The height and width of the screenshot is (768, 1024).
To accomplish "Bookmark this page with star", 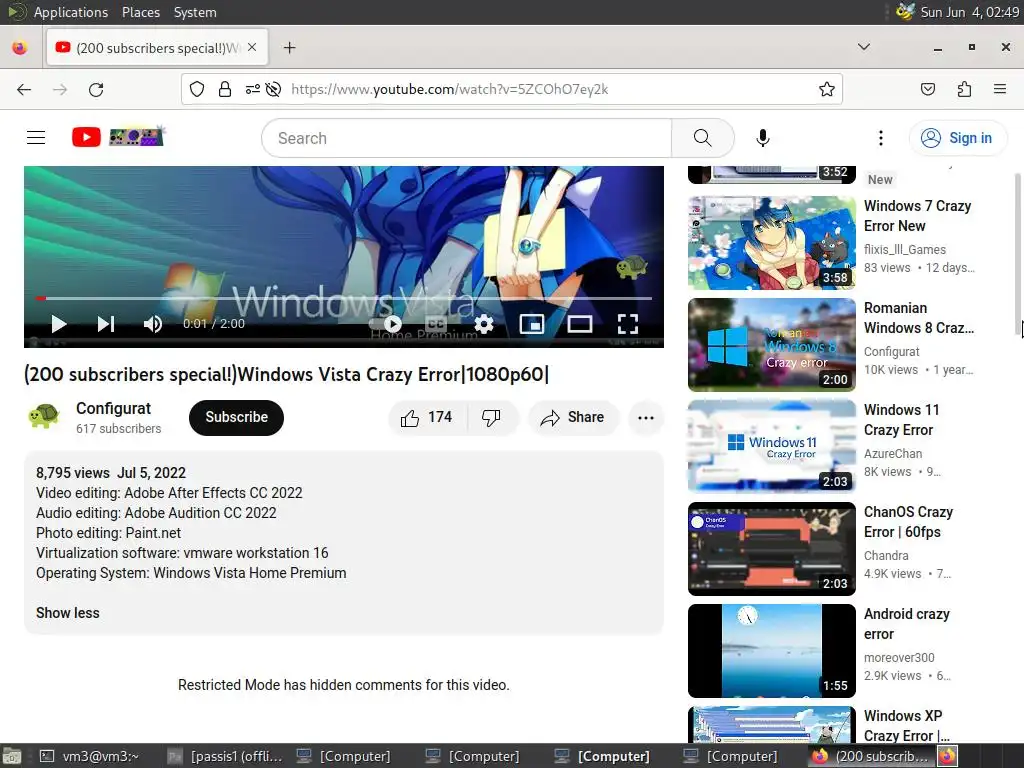I will (x=827, y=89).
